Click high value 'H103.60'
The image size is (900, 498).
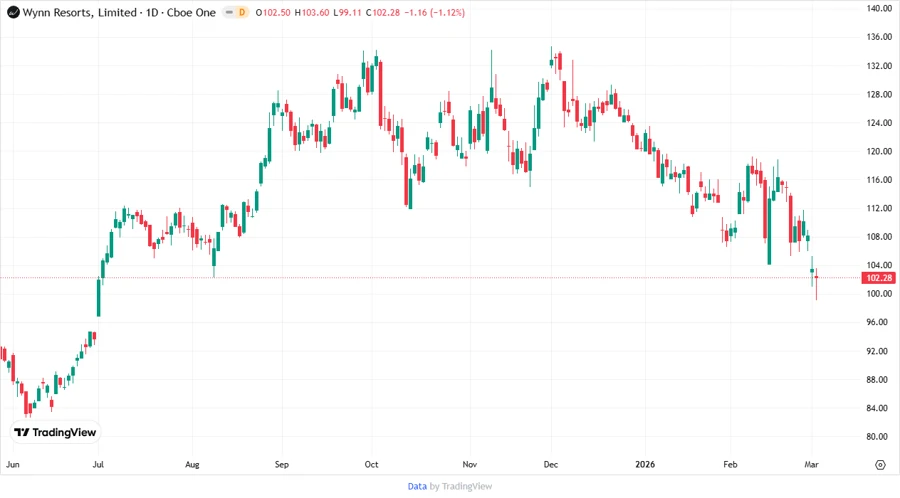point(312,12)
